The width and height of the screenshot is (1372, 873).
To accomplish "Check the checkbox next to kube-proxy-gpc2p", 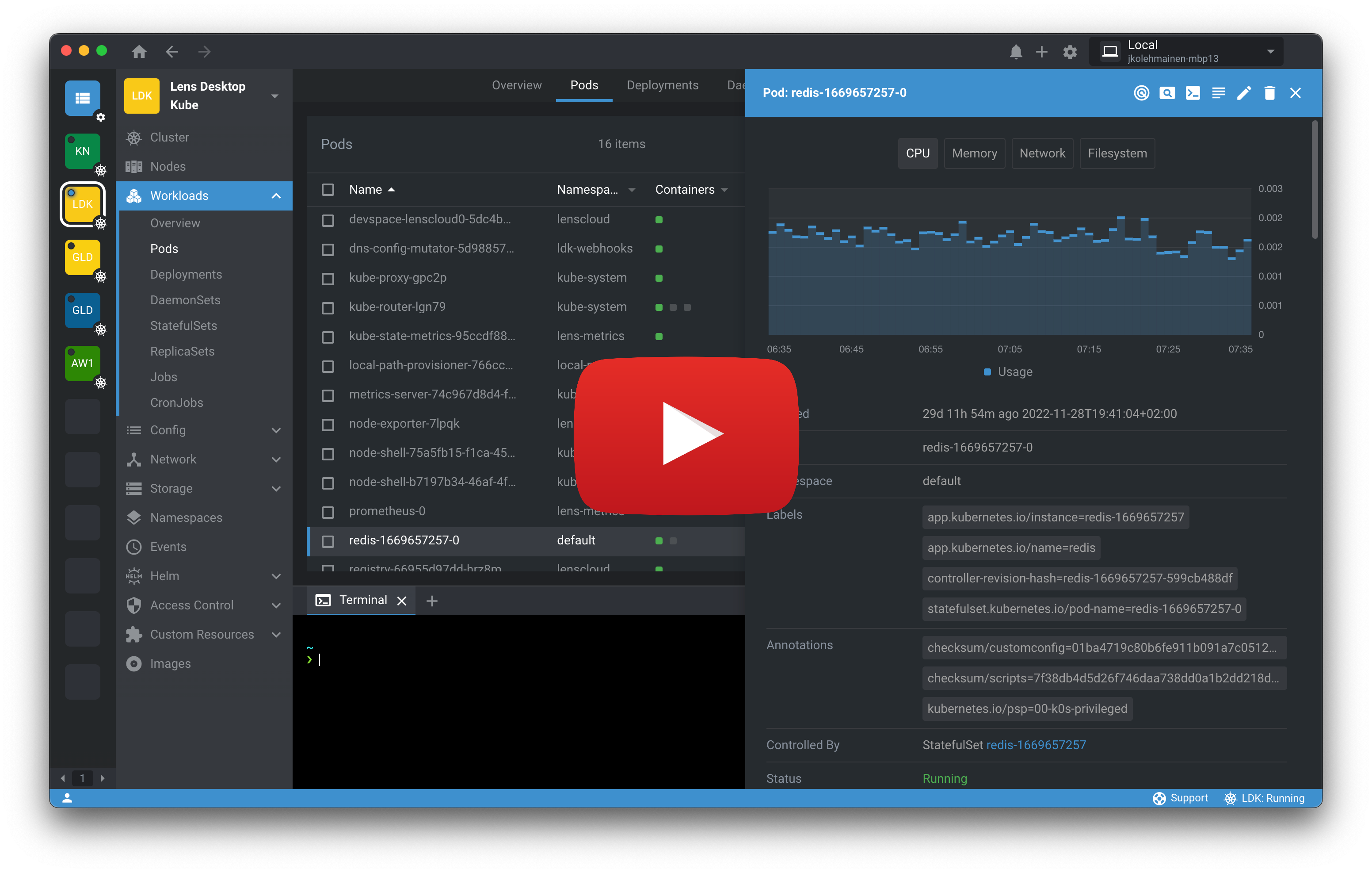I will tap(328, 279).
